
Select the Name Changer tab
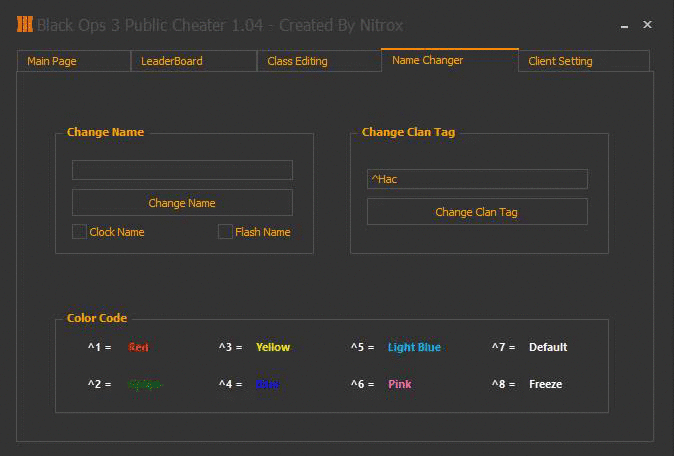point(450,60)
